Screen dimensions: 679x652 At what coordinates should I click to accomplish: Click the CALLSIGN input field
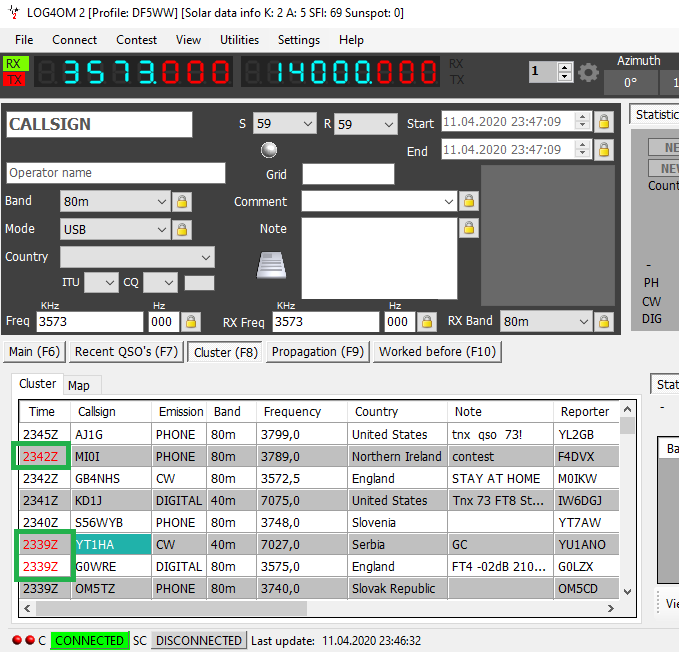click(99, 124)
